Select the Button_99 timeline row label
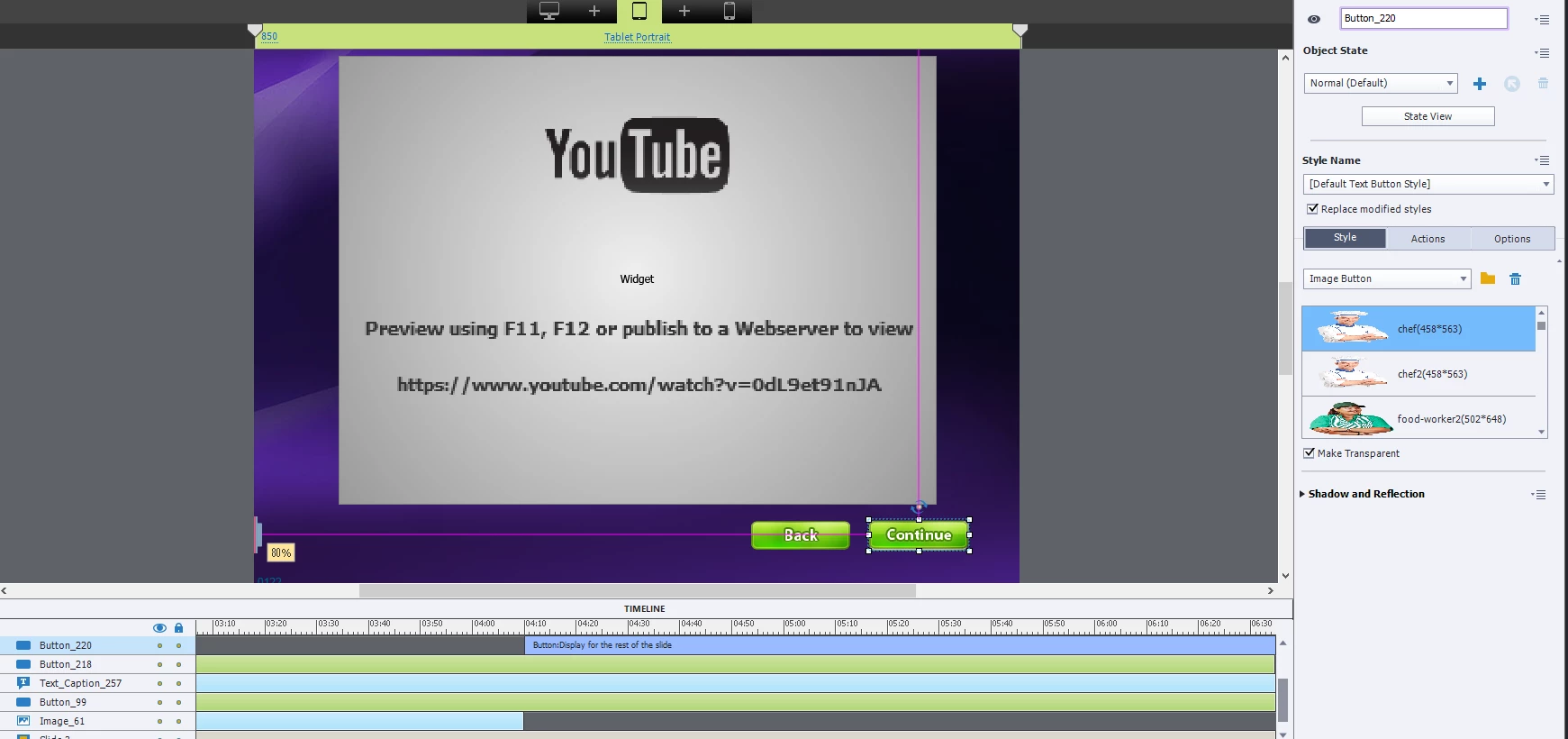The image size is (1568, 739). [x=63, y=702]
